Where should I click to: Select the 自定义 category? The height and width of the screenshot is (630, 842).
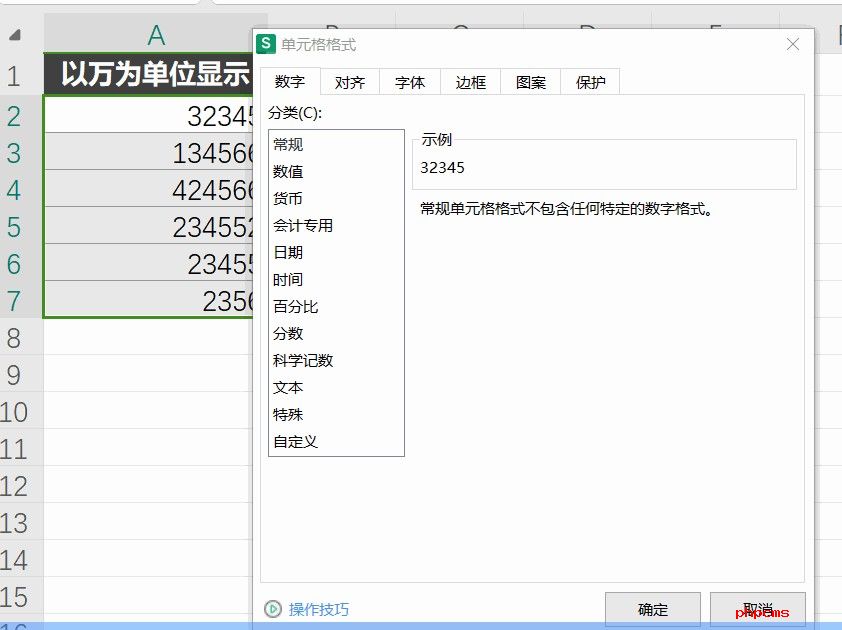(x=336, y=441)
